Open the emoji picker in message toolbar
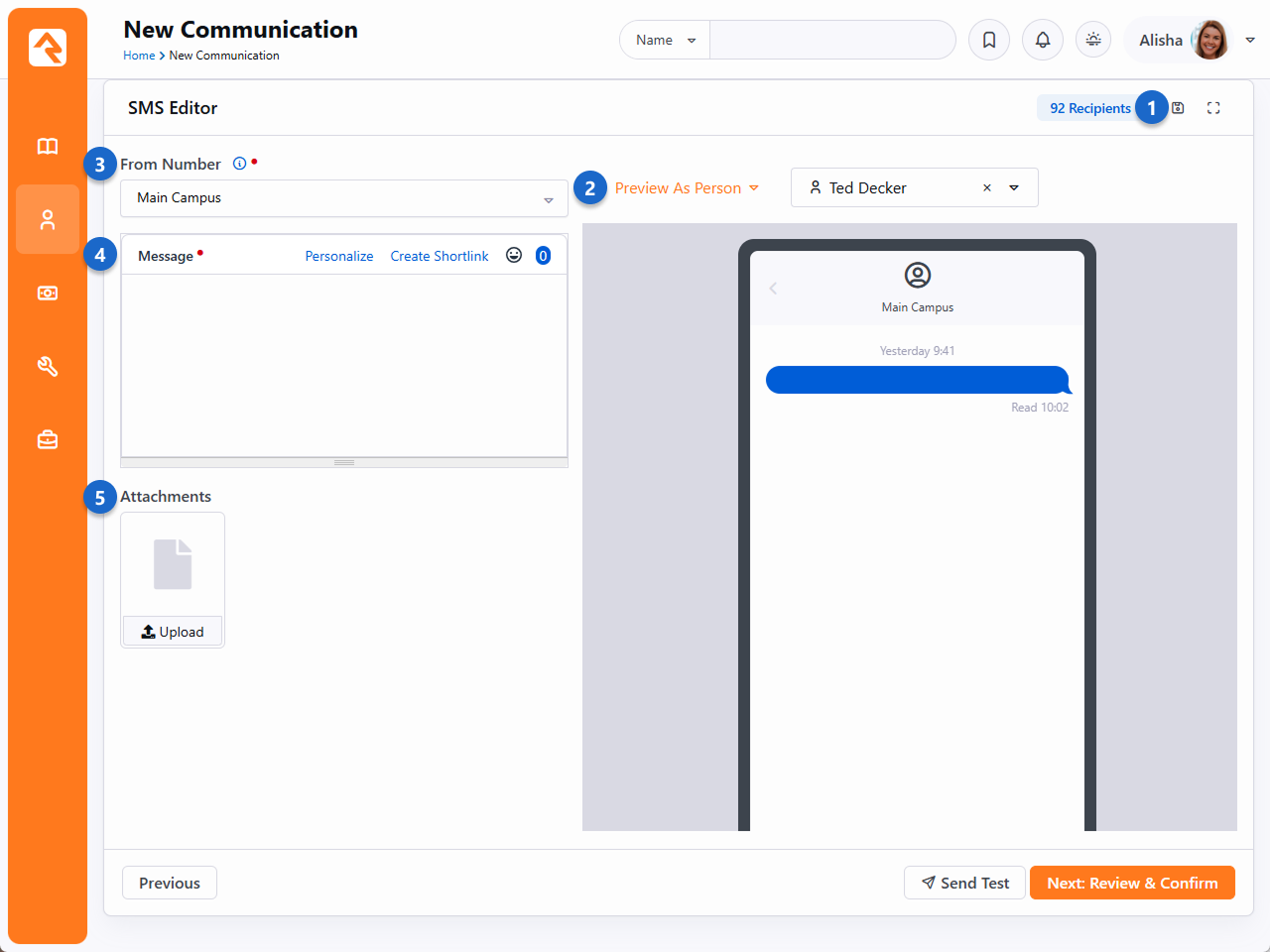The width and height of the screenshot is (1270, 952). tap(514, 256)
